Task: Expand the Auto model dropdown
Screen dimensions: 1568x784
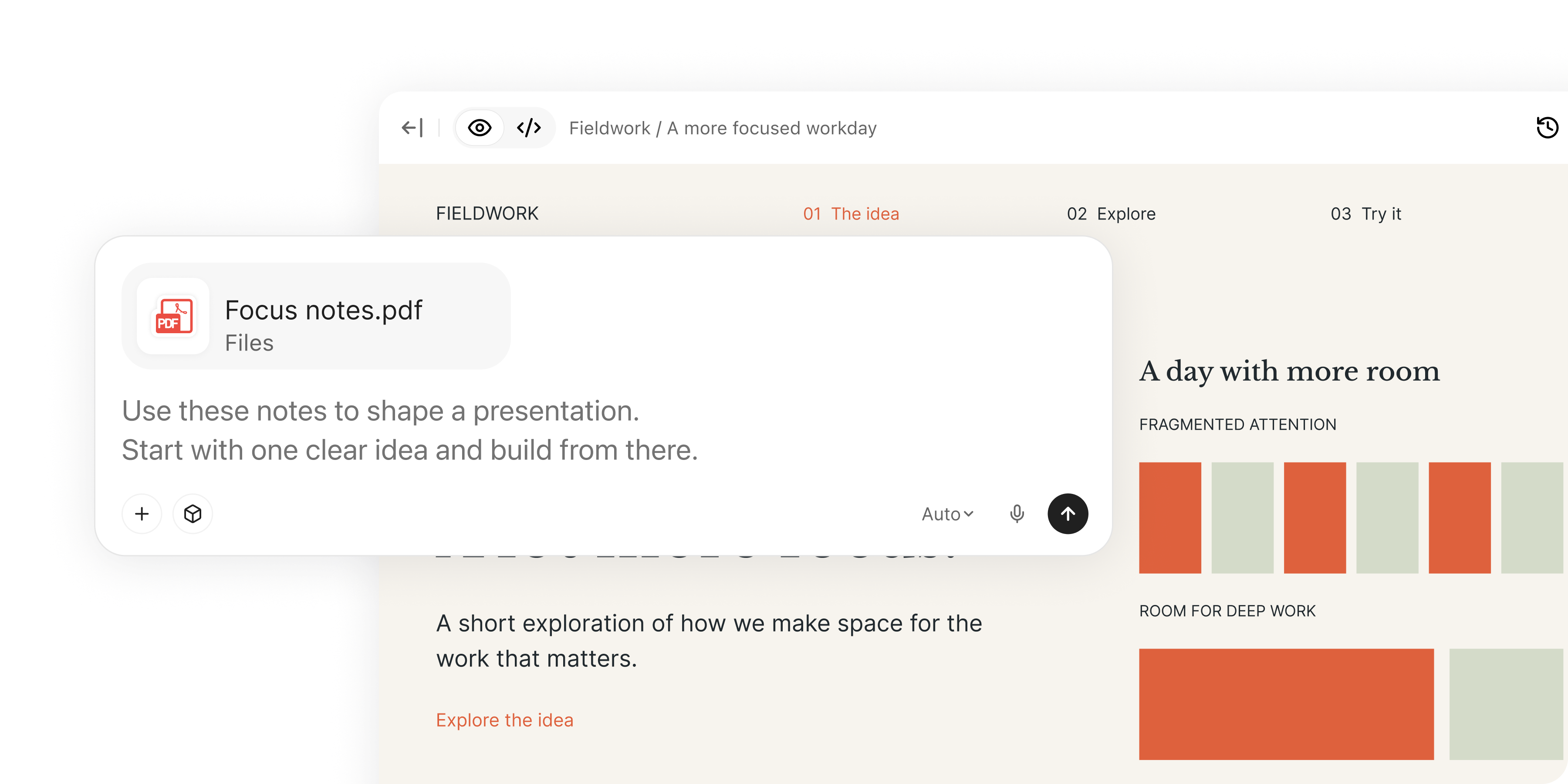Action: 947,514
